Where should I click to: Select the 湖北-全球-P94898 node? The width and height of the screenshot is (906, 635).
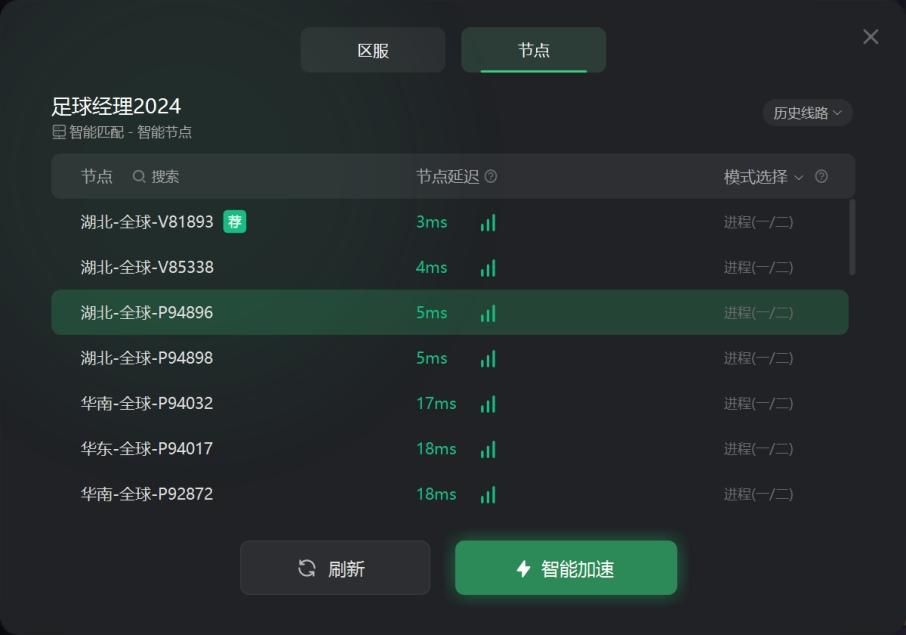pyautogui.click(x=147, y=358)
